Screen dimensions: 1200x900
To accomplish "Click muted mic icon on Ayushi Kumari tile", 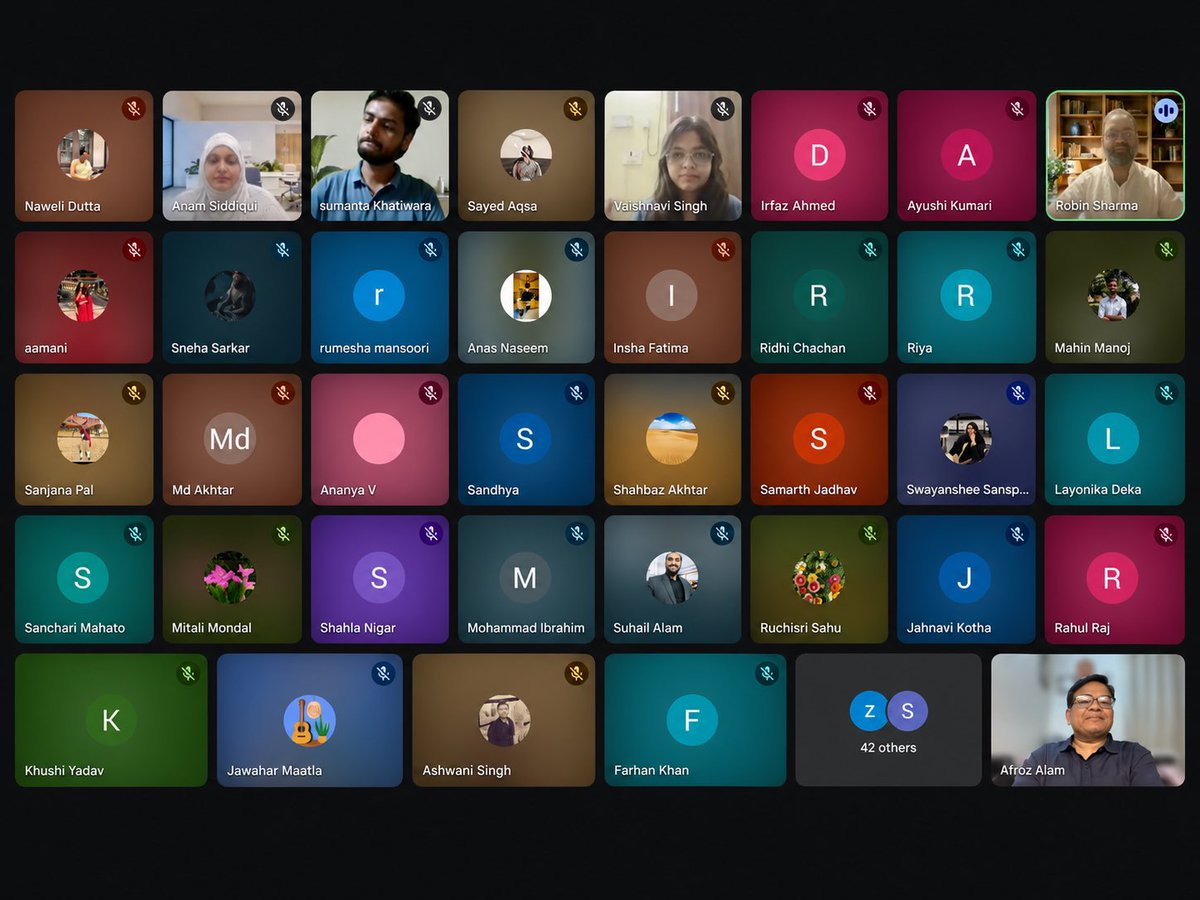I will click(x=1018, y=108).
